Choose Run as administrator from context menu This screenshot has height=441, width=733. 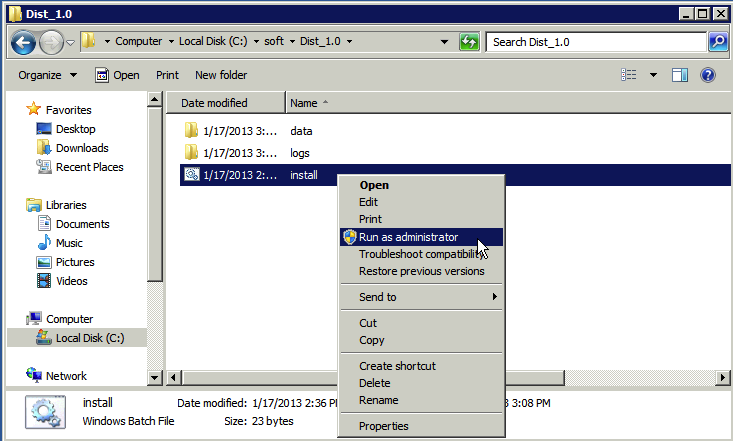(x=408, y=237)
